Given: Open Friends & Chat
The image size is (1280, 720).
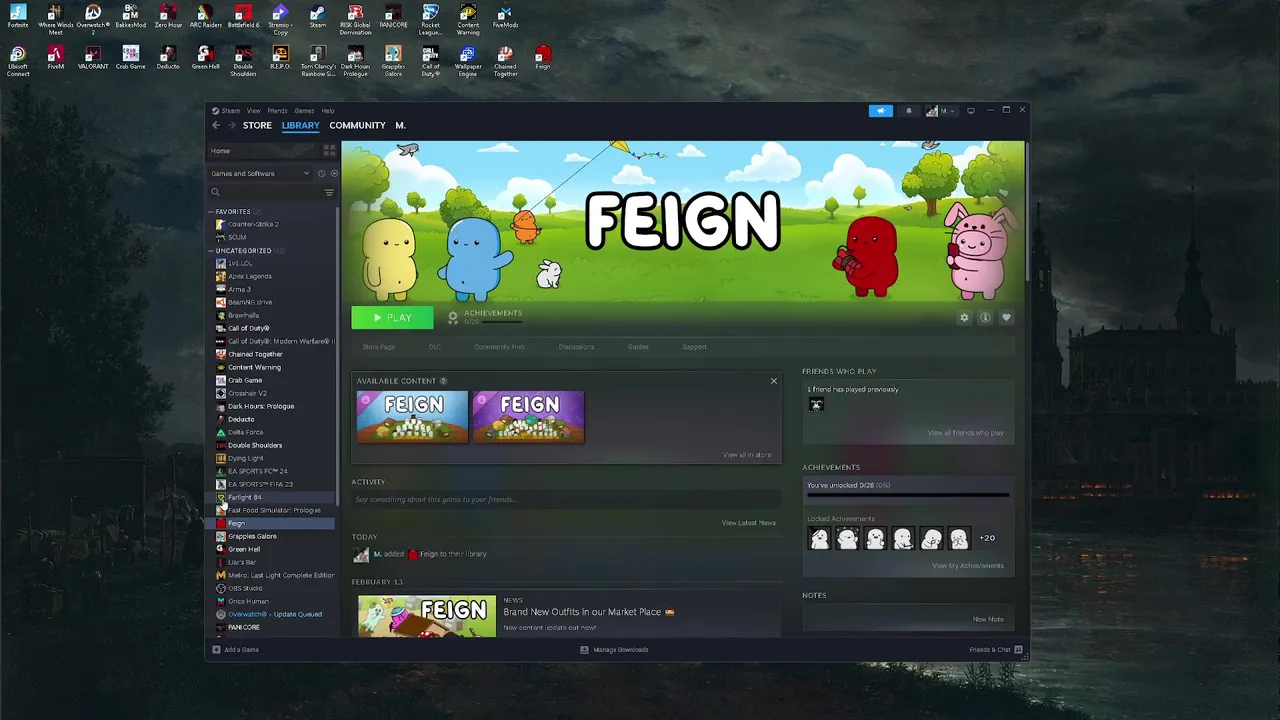Looking at the screenshot, I should pyautogui.click(x=996, y=650).
